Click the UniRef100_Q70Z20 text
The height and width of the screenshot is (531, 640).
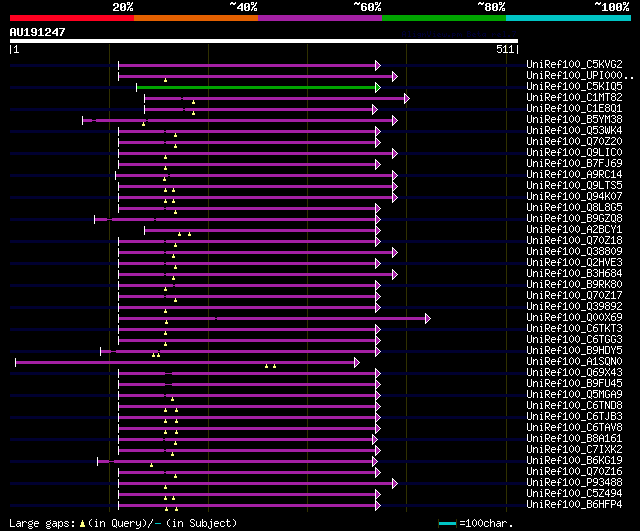[x=574, y=142]
